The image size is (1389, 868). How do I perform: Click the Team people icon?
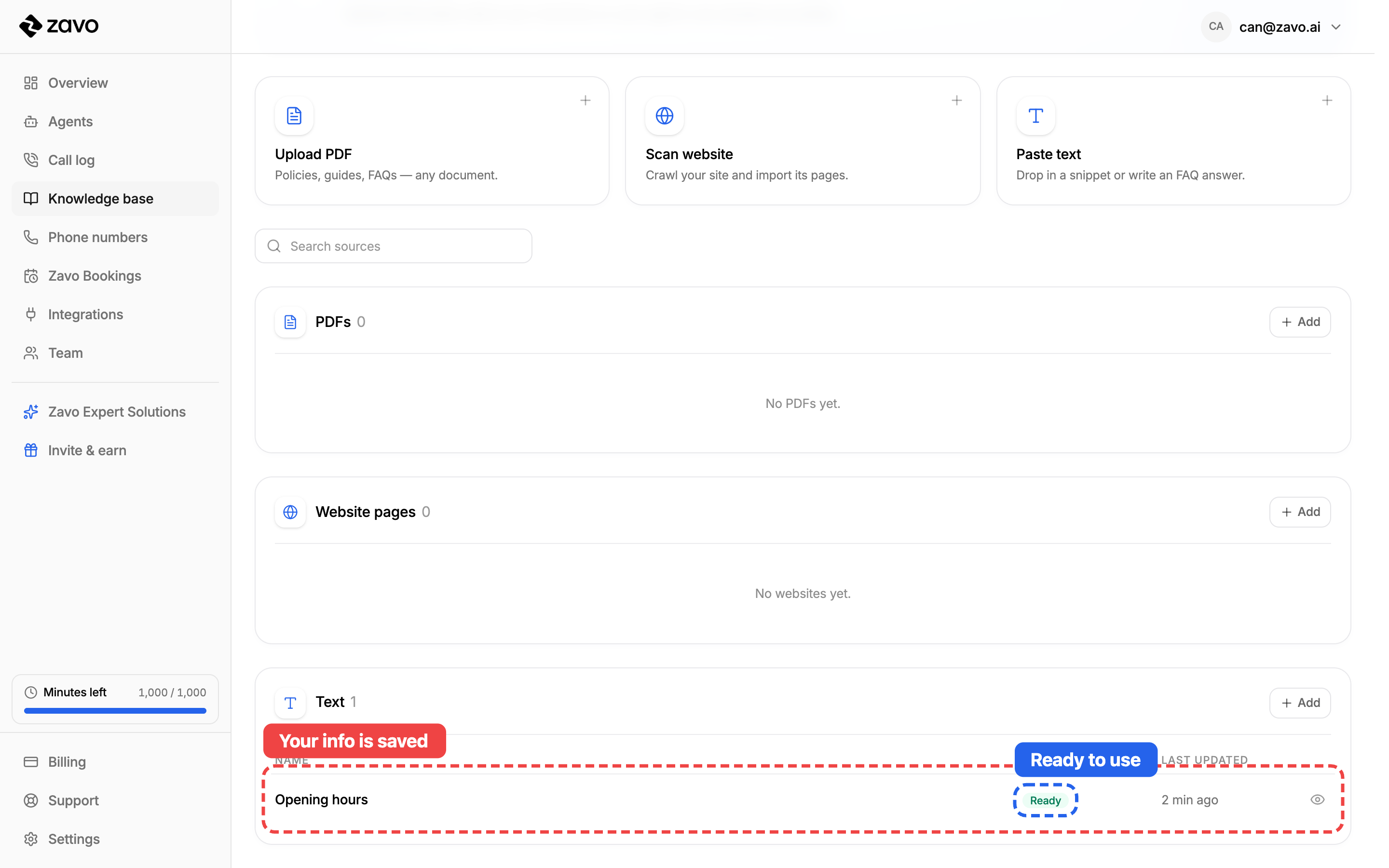coord(31,353)
